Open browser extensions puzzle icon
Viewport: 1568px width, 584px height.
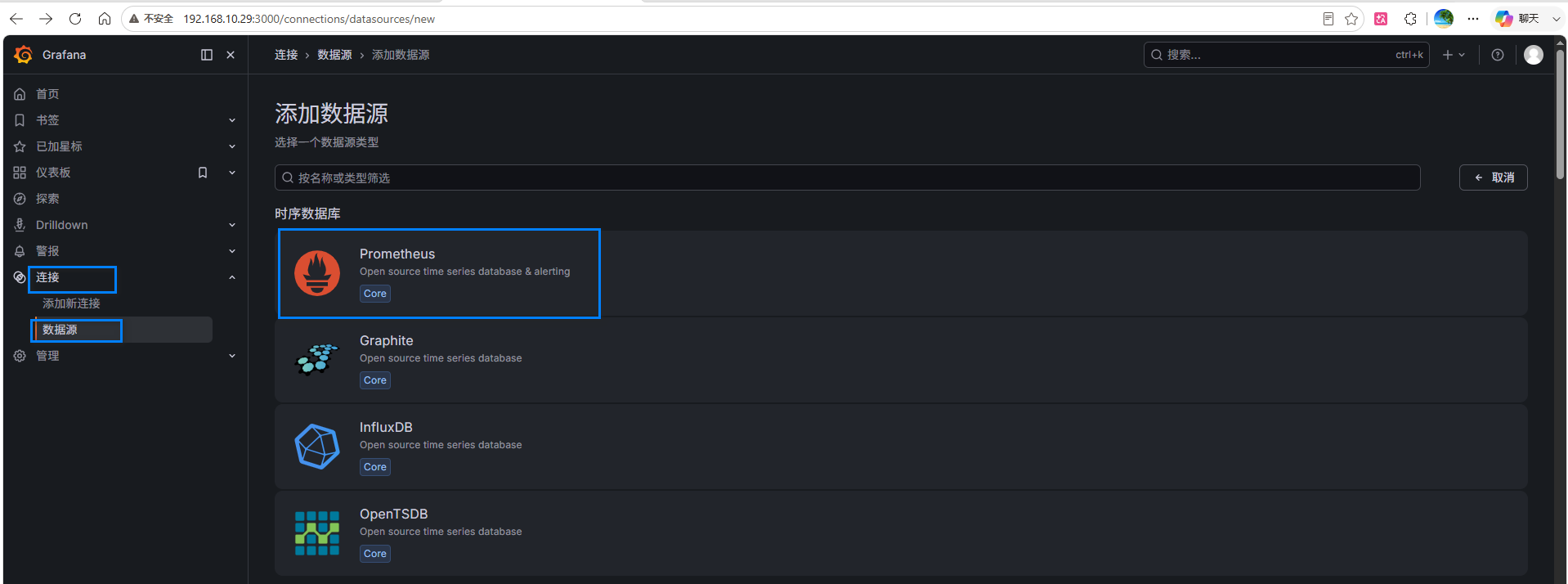point(1410,19)
